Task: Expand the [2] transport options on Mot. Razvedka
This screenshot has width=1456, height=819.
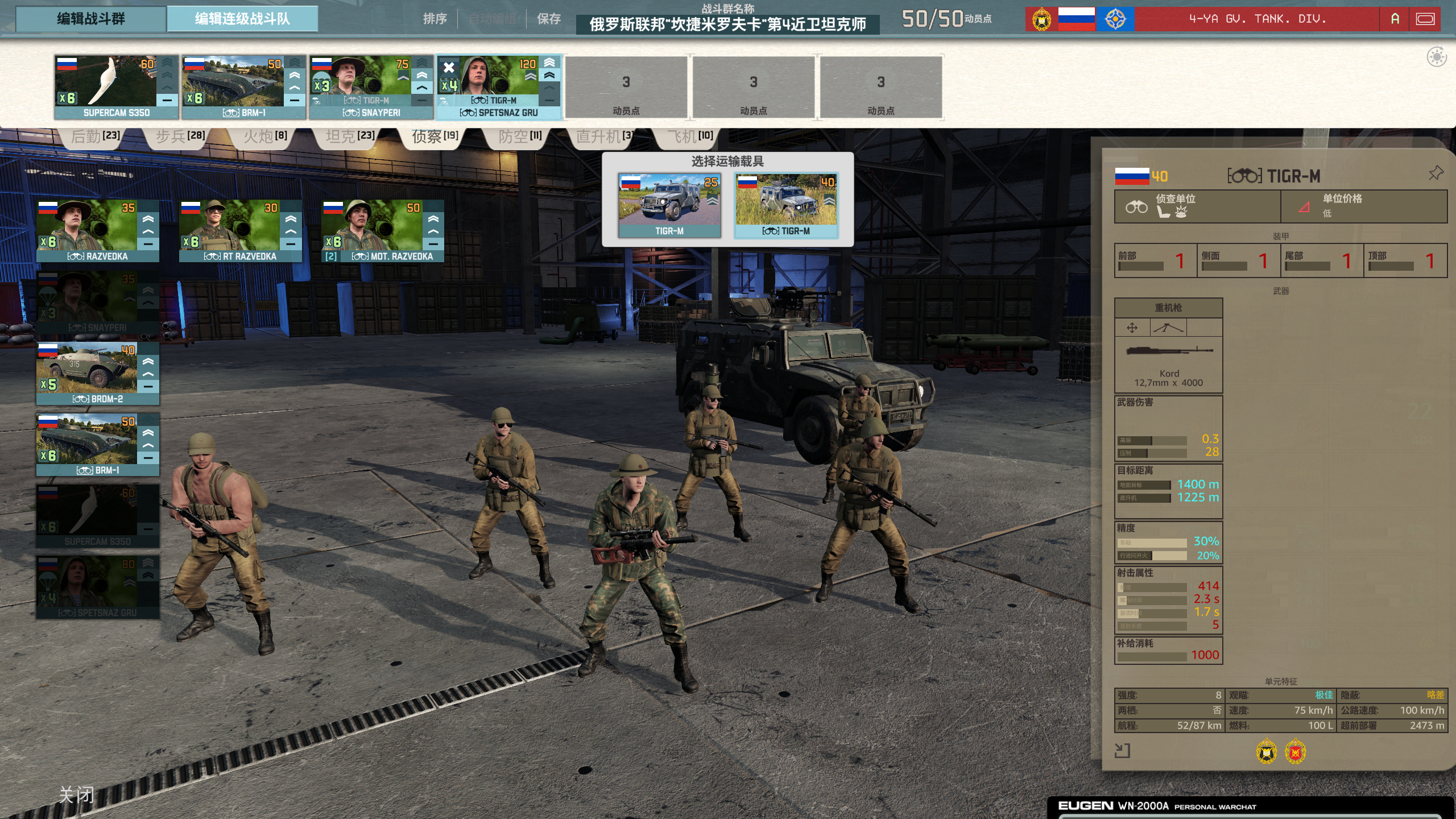Action: 331,257
